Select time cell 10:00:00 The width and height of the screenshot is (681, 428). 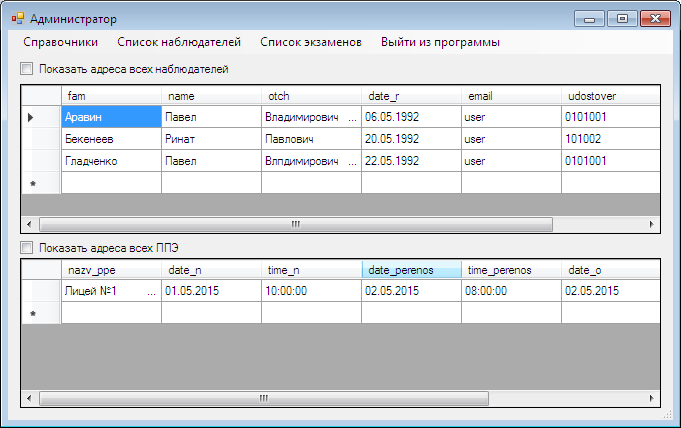[x=311, y=291]
